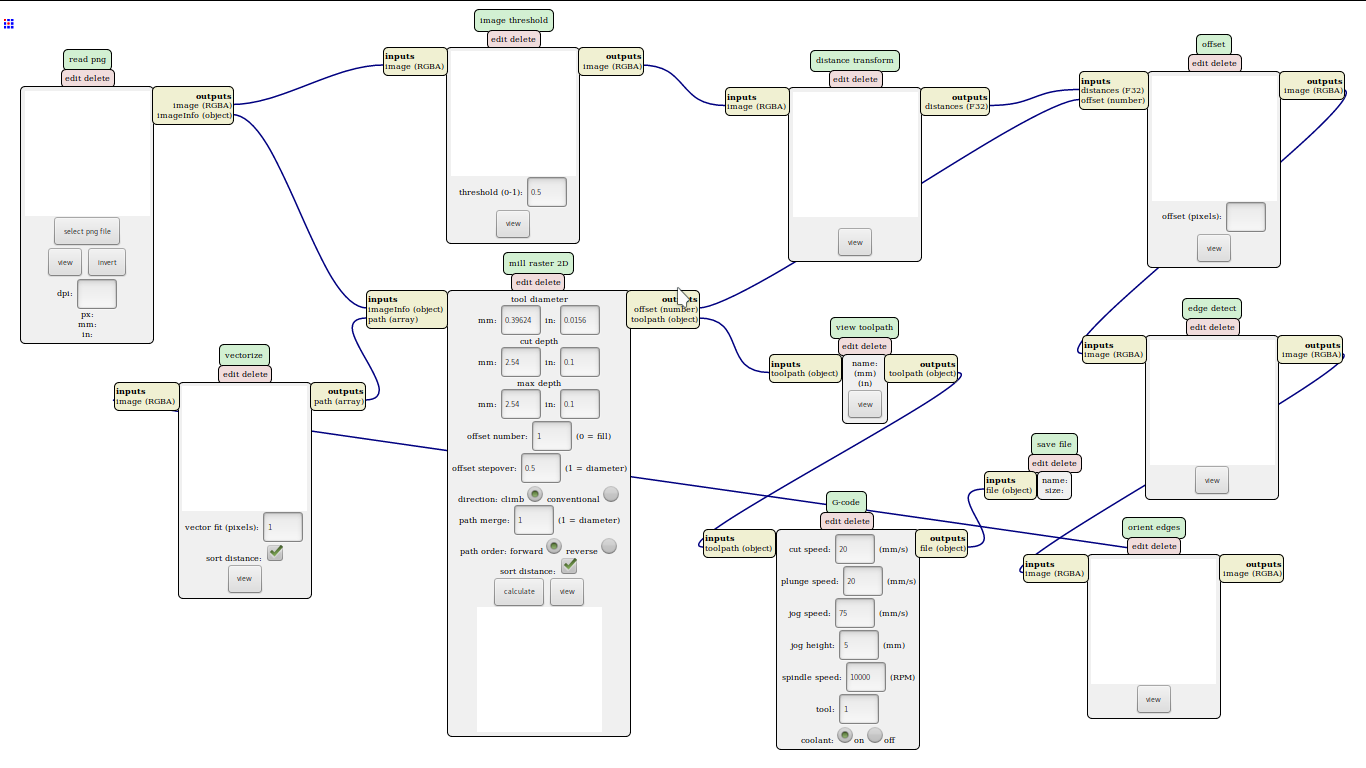Select conventional direction radio button

tap(611, 494)
